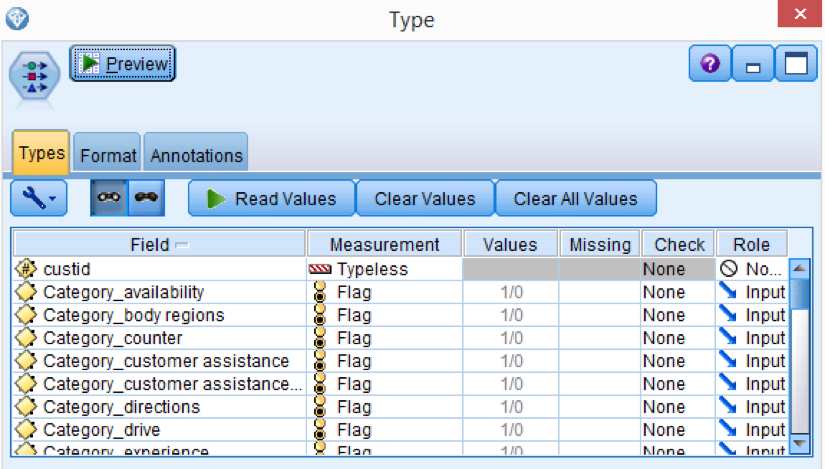Open the Help question mark button
825x469 pixels.
(x=710, y=64)
